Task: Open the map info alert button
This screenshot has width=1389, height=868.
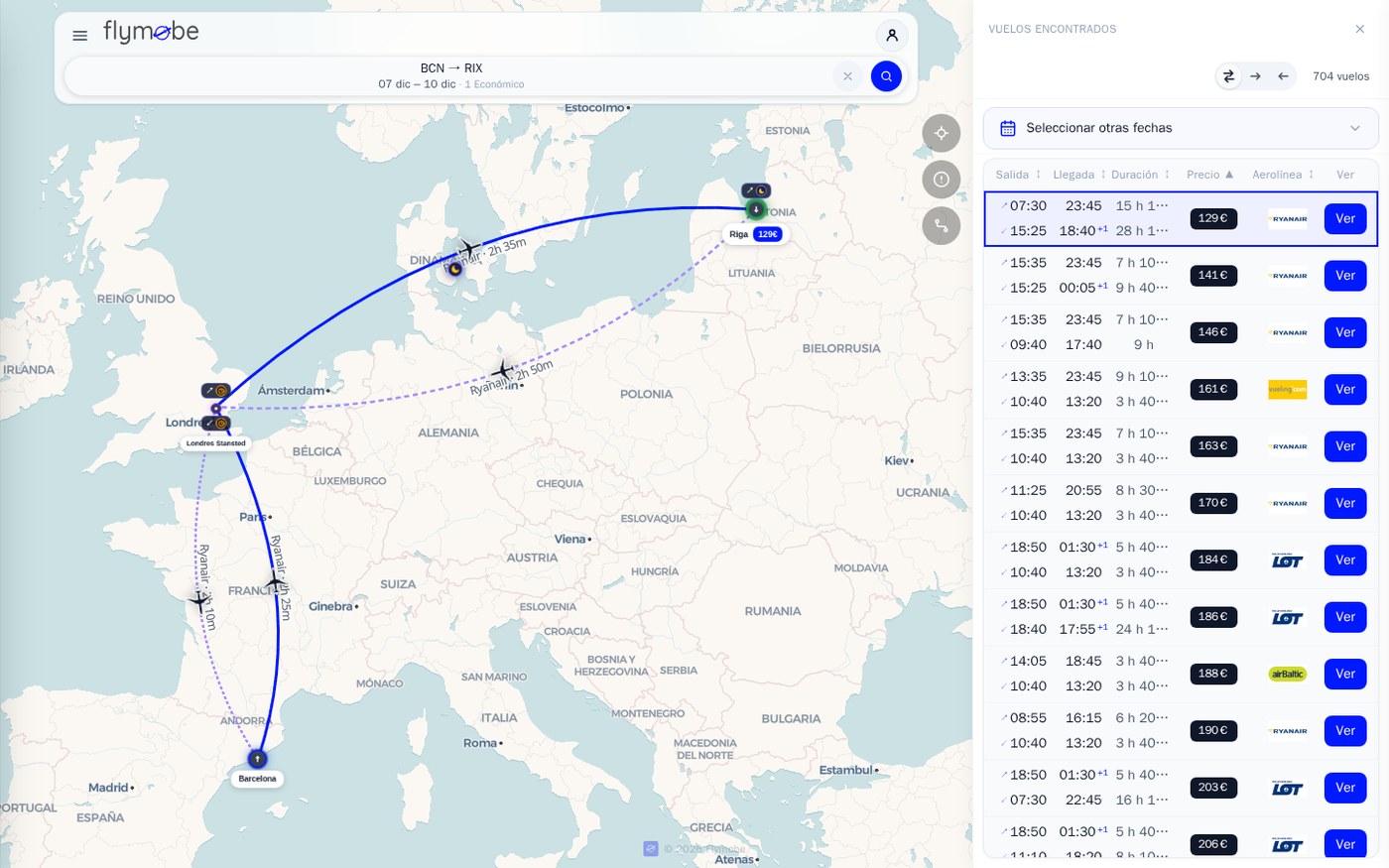Action: [942, 180]
